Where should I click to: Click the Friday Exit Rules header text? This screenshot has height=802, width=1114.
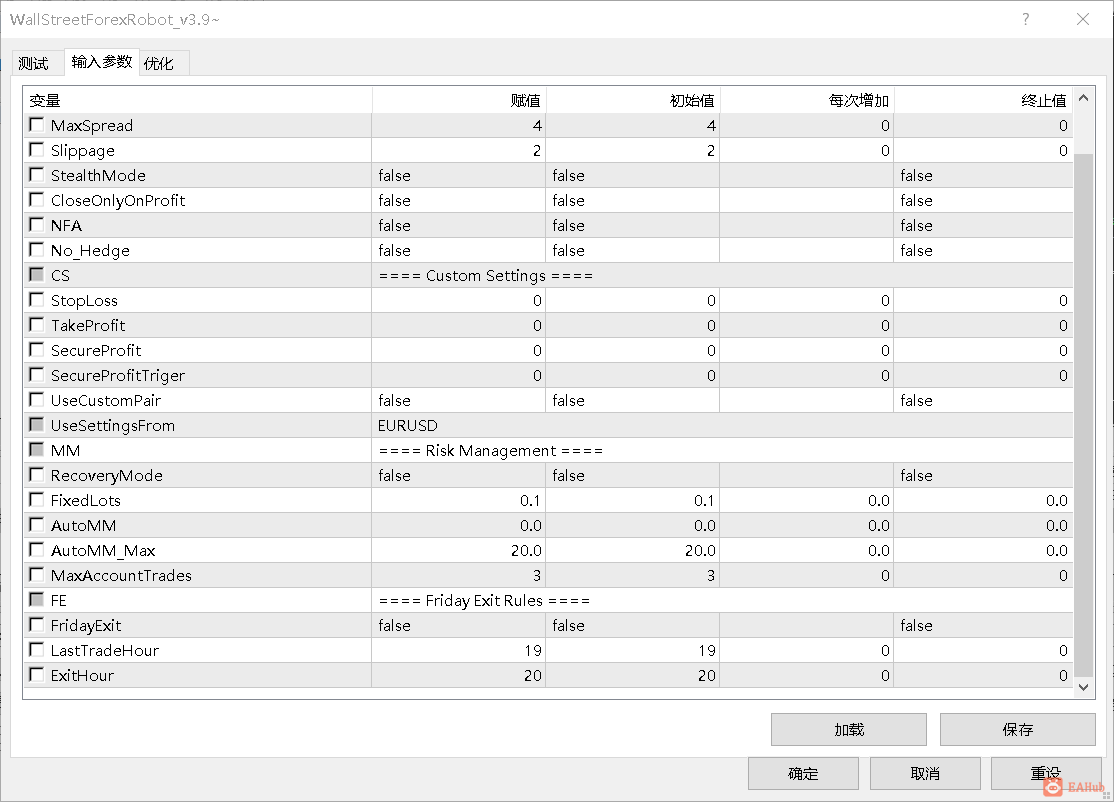(485, 600)
